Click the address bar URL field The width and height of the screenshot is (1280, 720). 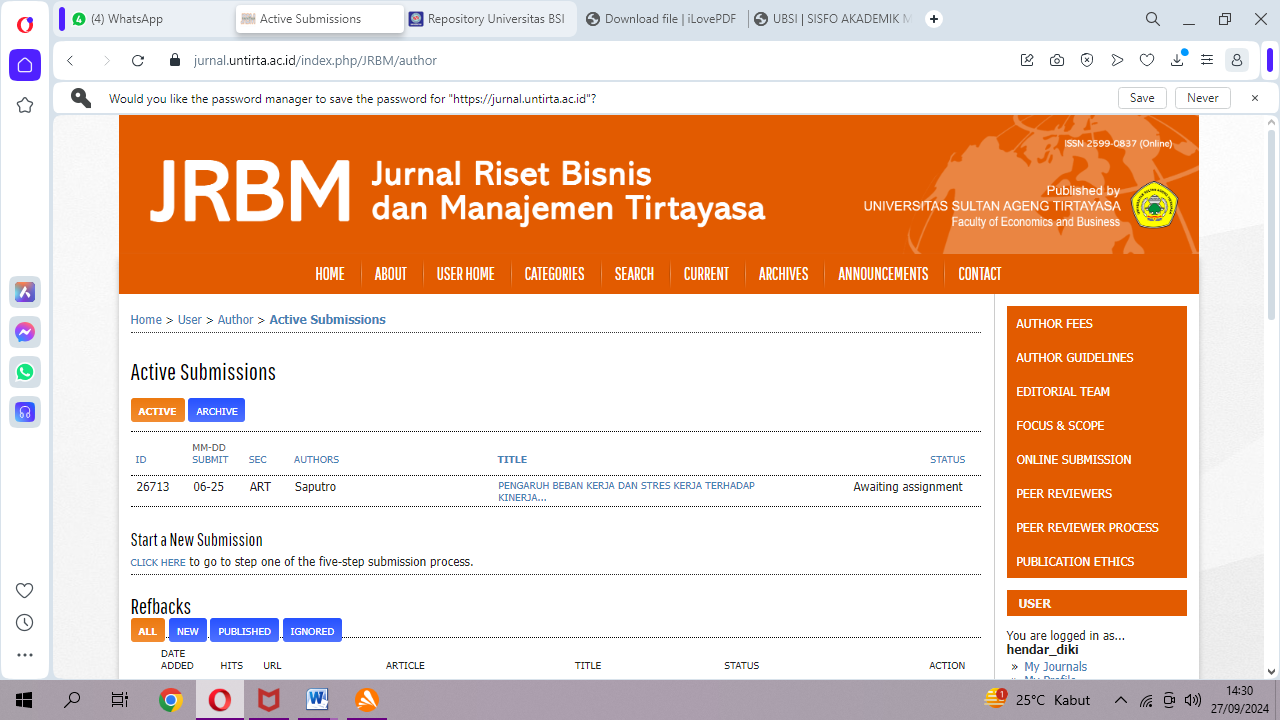pos(590,60)
